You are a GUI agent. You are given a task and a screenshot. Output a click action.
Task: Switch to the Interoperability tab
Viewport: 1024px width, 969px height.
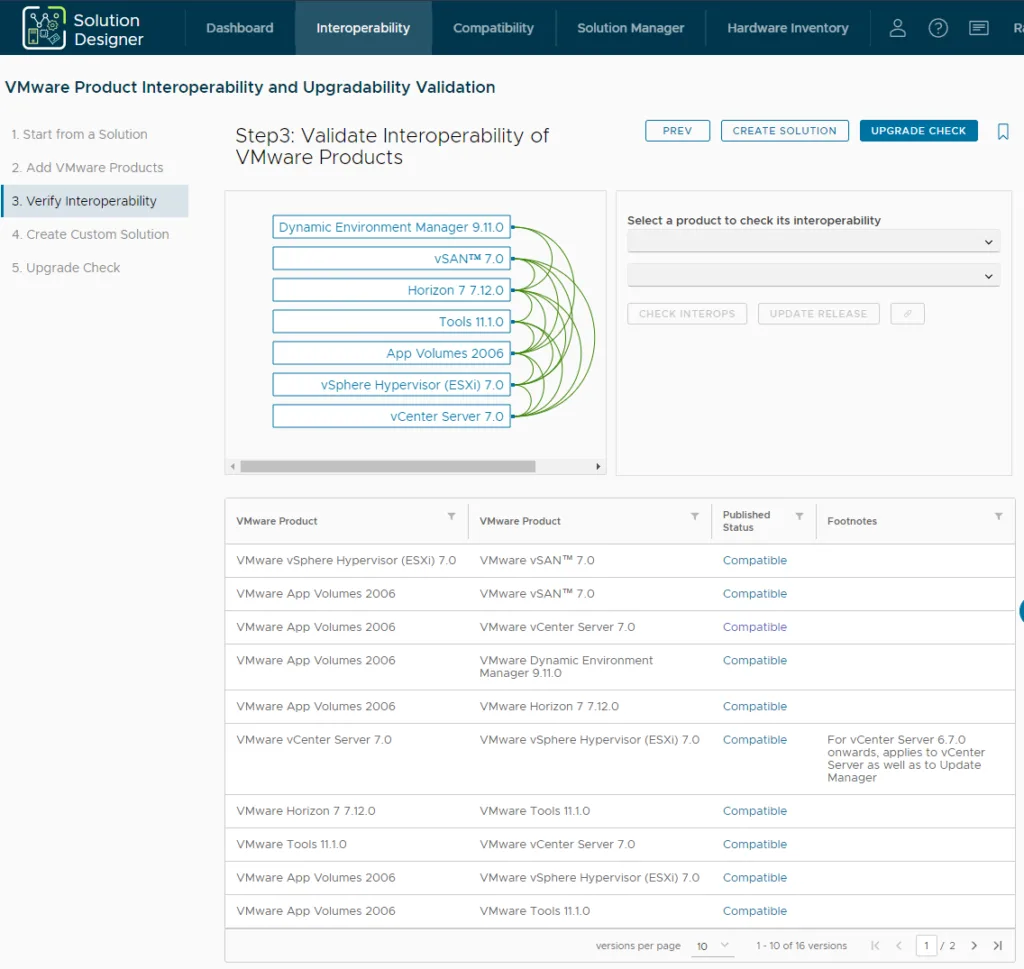coord(363,28)
